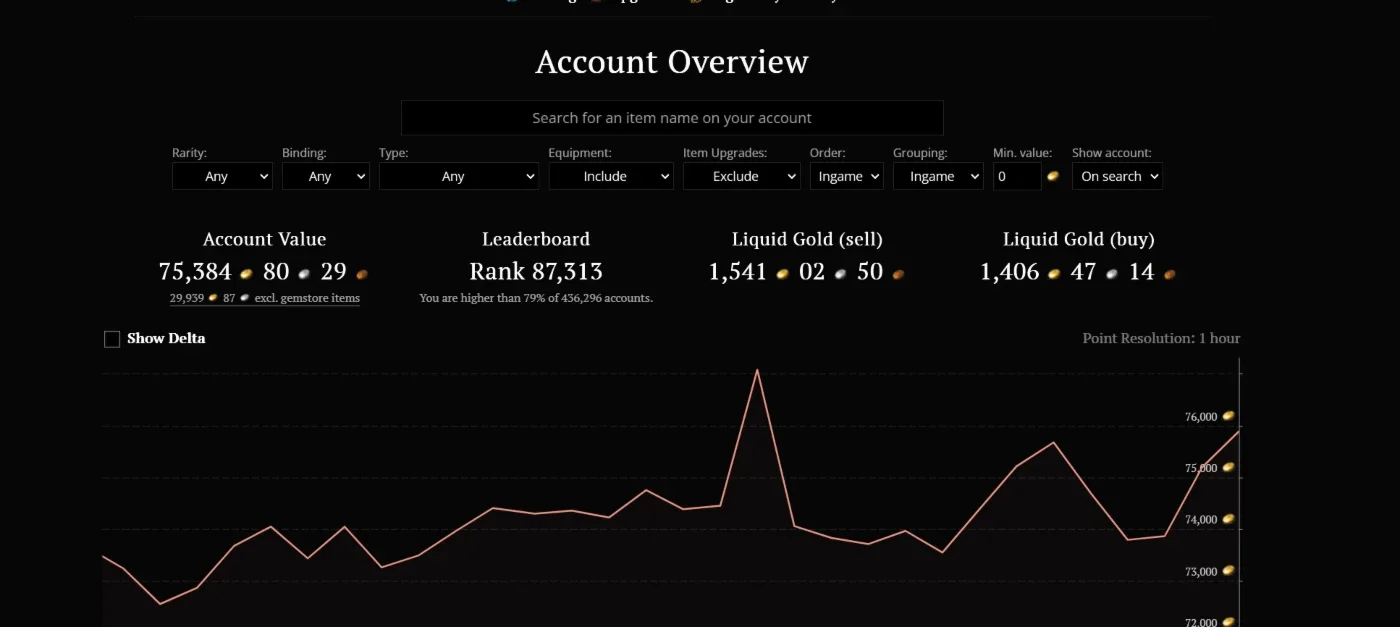Click the Rank 87,313 leaderboard value
The image size is (1400, 627).
(536, 271)
